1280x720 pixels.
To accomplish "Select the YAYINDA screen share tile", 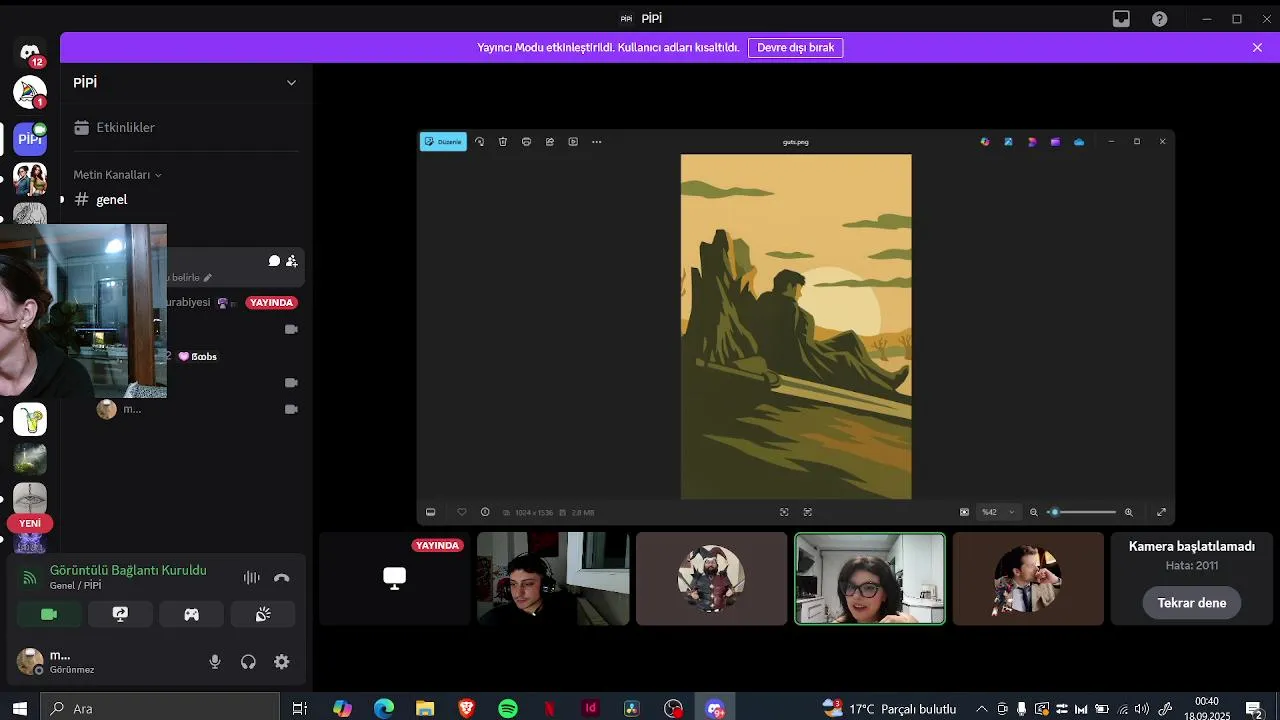I will click(x=394, y=579).
